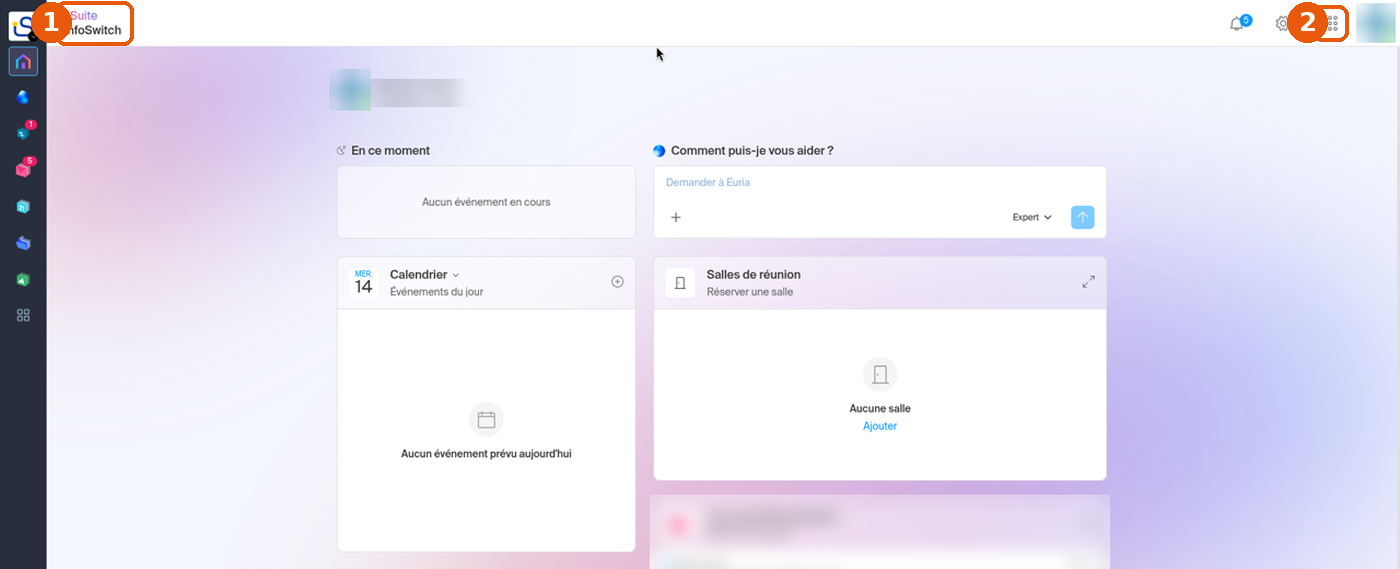
Task: Click the MER. 14 date icon
Action: pos(363,282)
